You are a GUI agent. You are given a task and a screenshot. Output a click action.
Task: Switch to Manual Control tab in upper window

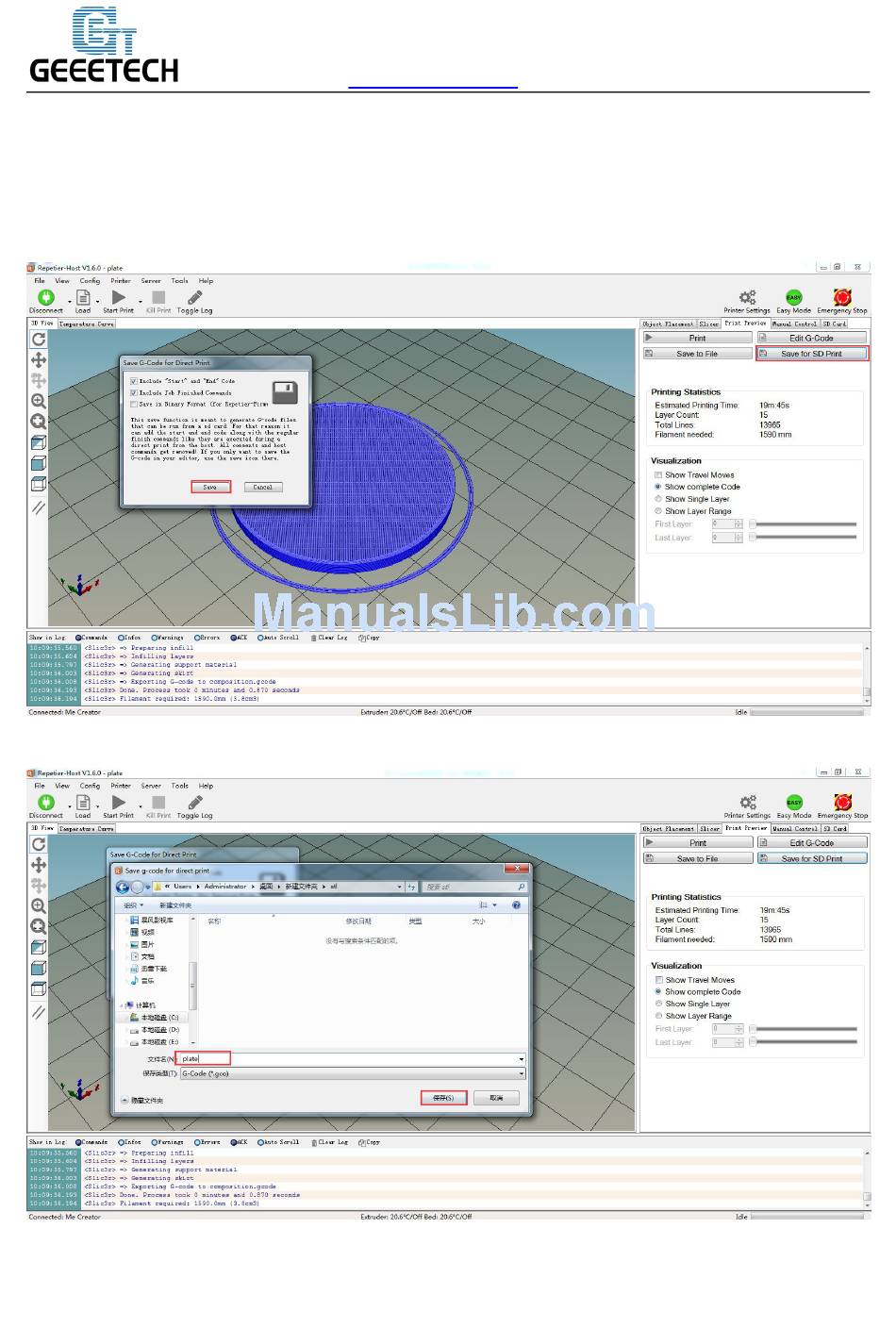[795, 324]
